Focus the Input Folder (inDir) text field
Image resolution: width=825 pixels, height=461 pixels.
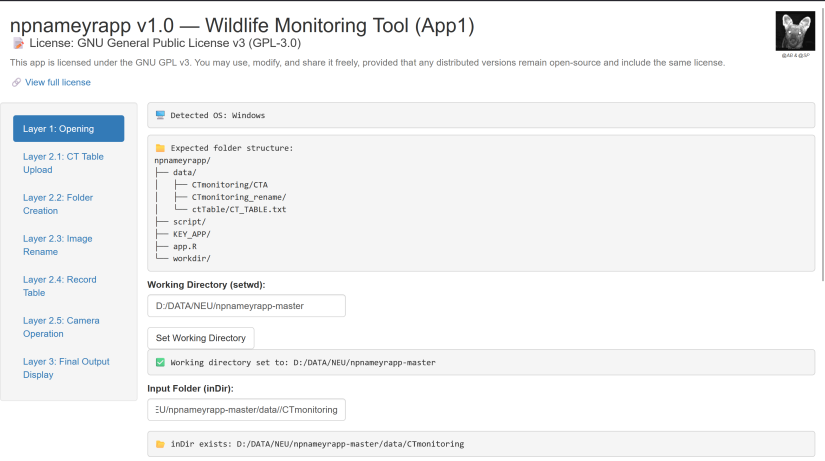(x=246, y=409)
